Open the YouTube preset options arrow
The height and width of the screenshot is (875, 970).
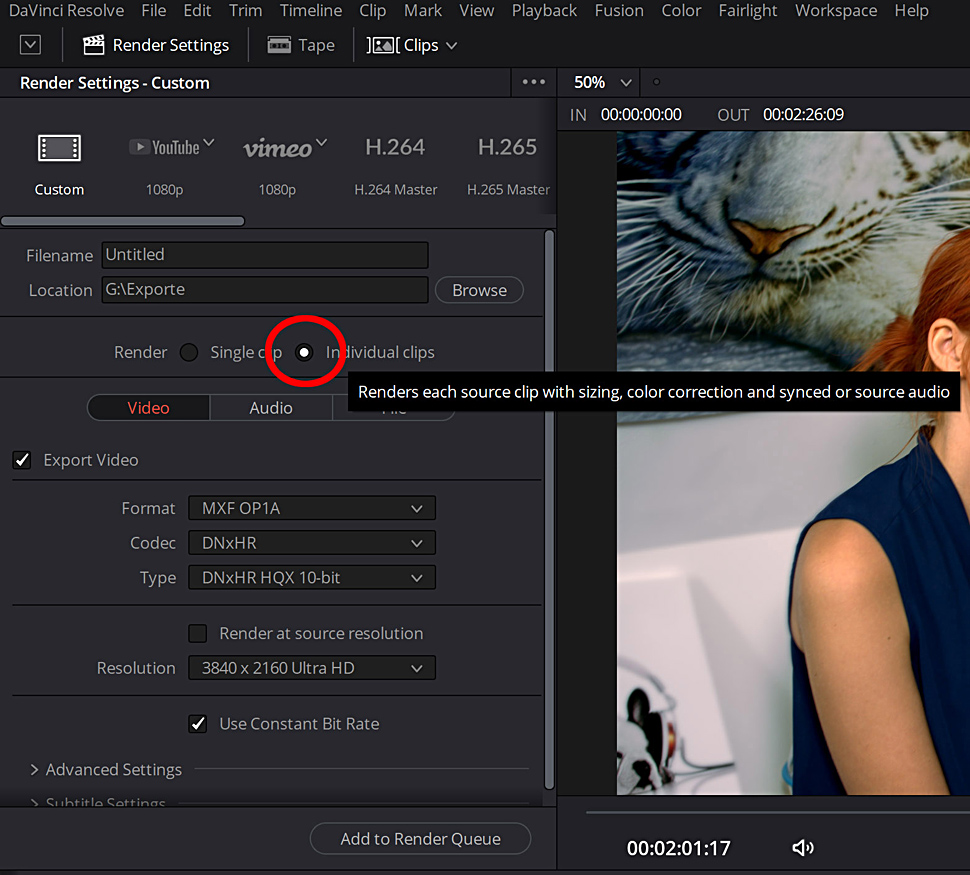pyautogui.click(x=209, y=143)
